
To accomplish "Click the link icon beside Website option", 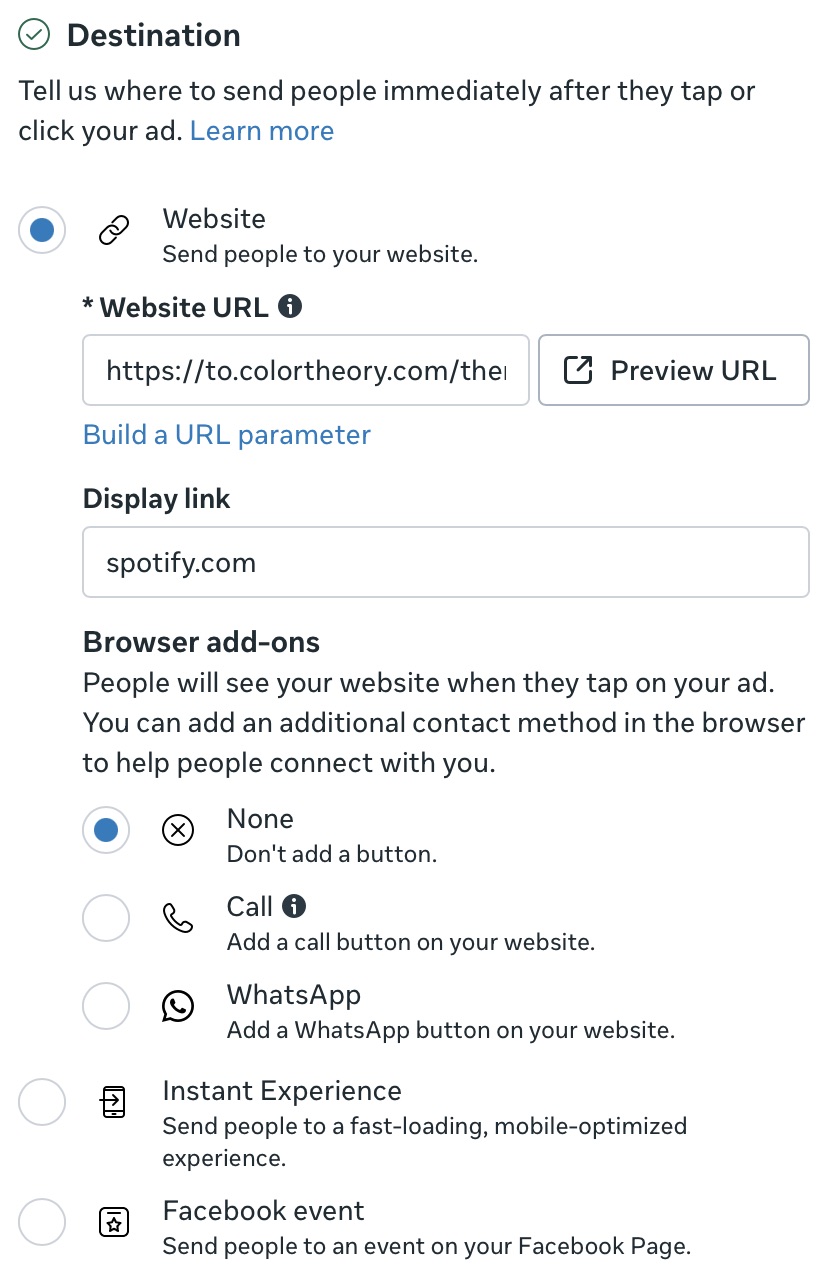I will coord(112,230).
